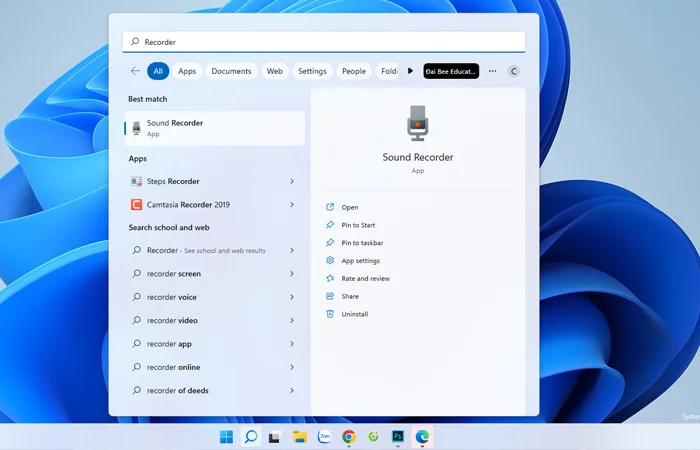Click the search magnifier in the search box
The height and width of the screenshot is (450, 700).
(x=135, y=42)
